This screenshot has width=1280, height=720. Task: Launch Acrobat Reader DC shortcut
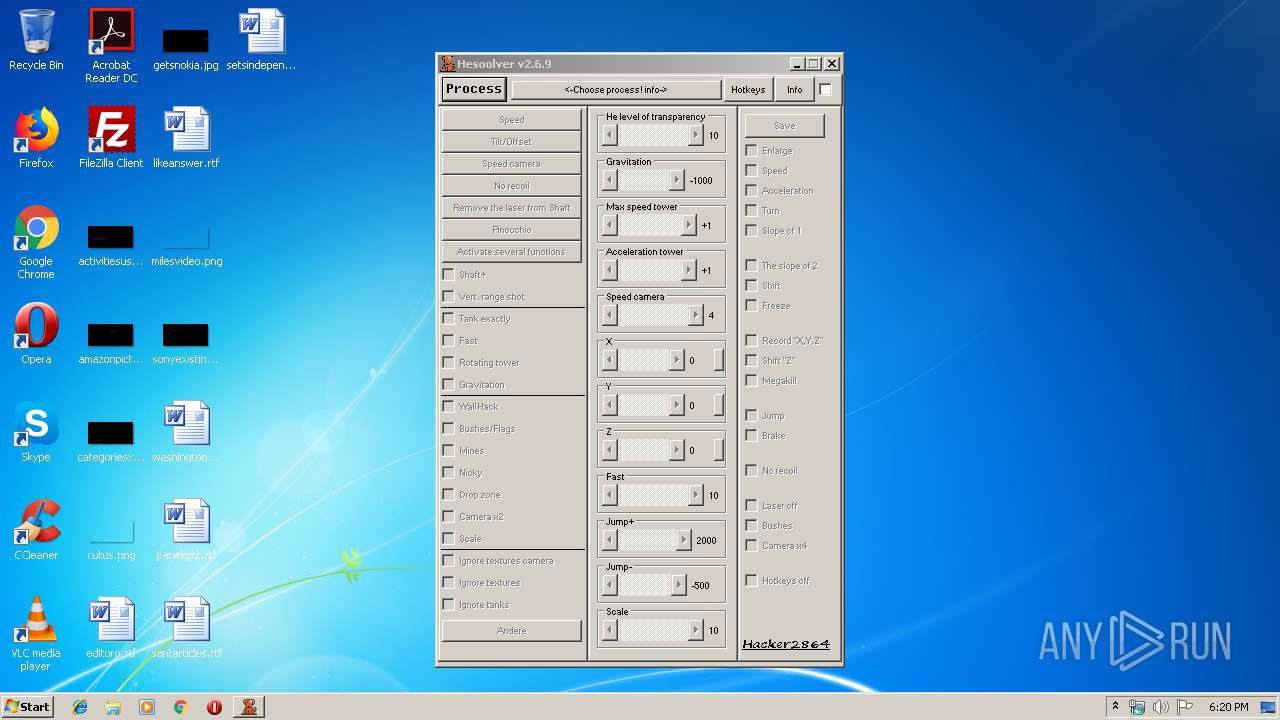point(111,46)
